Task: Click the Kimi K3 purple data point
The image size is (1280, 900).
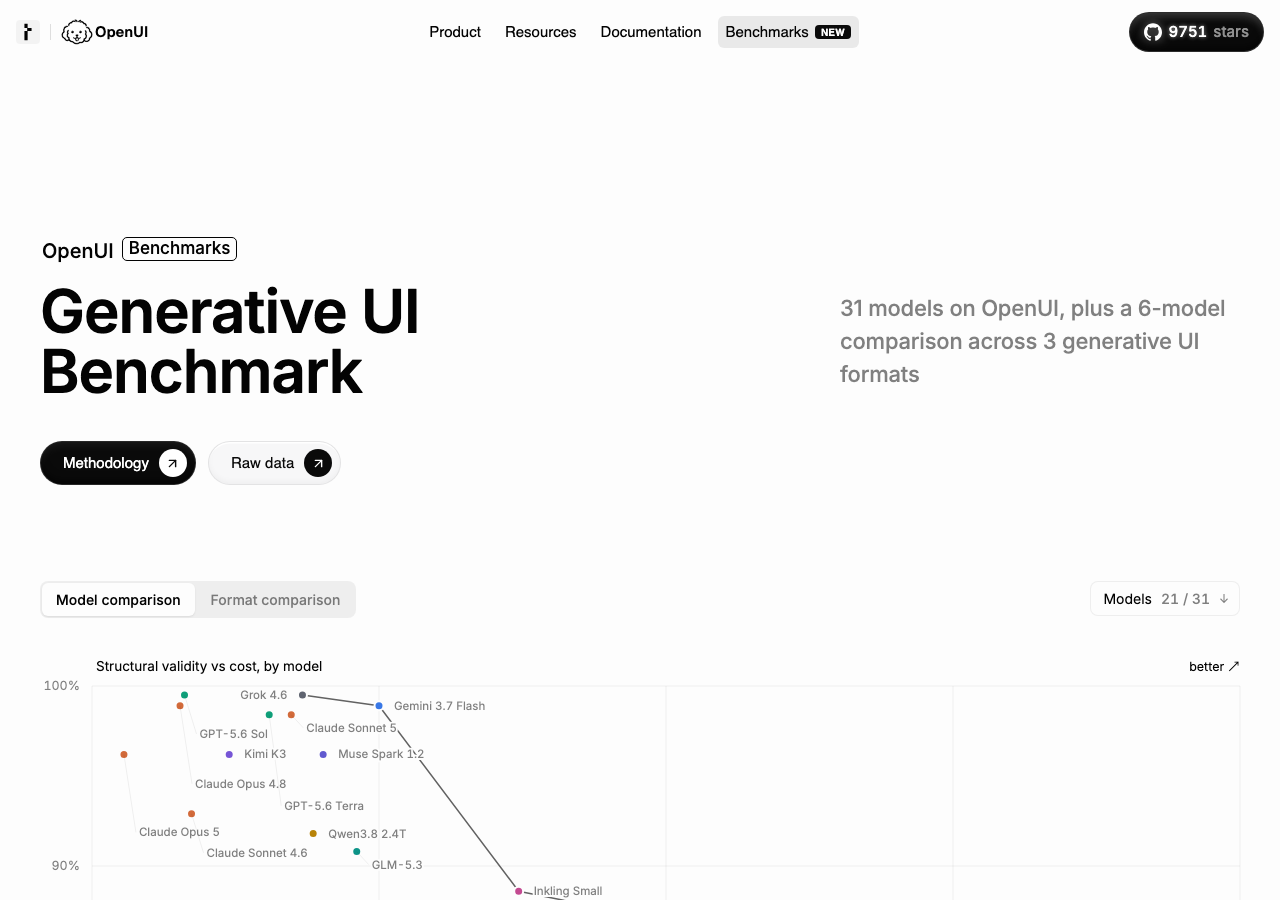Action: pos(229,754)
